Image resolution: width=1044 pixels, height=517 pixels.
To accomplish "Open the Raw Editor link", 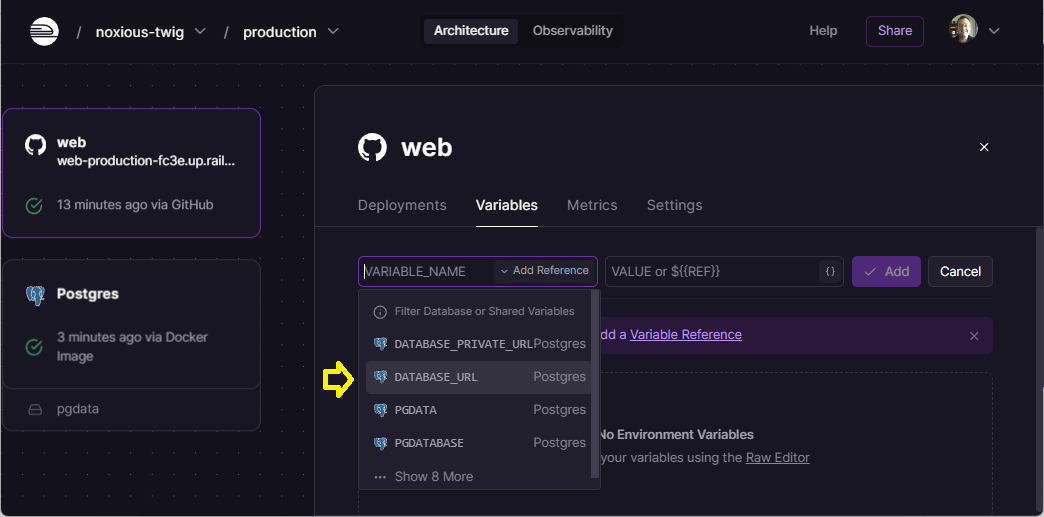I will click(777, 457).
